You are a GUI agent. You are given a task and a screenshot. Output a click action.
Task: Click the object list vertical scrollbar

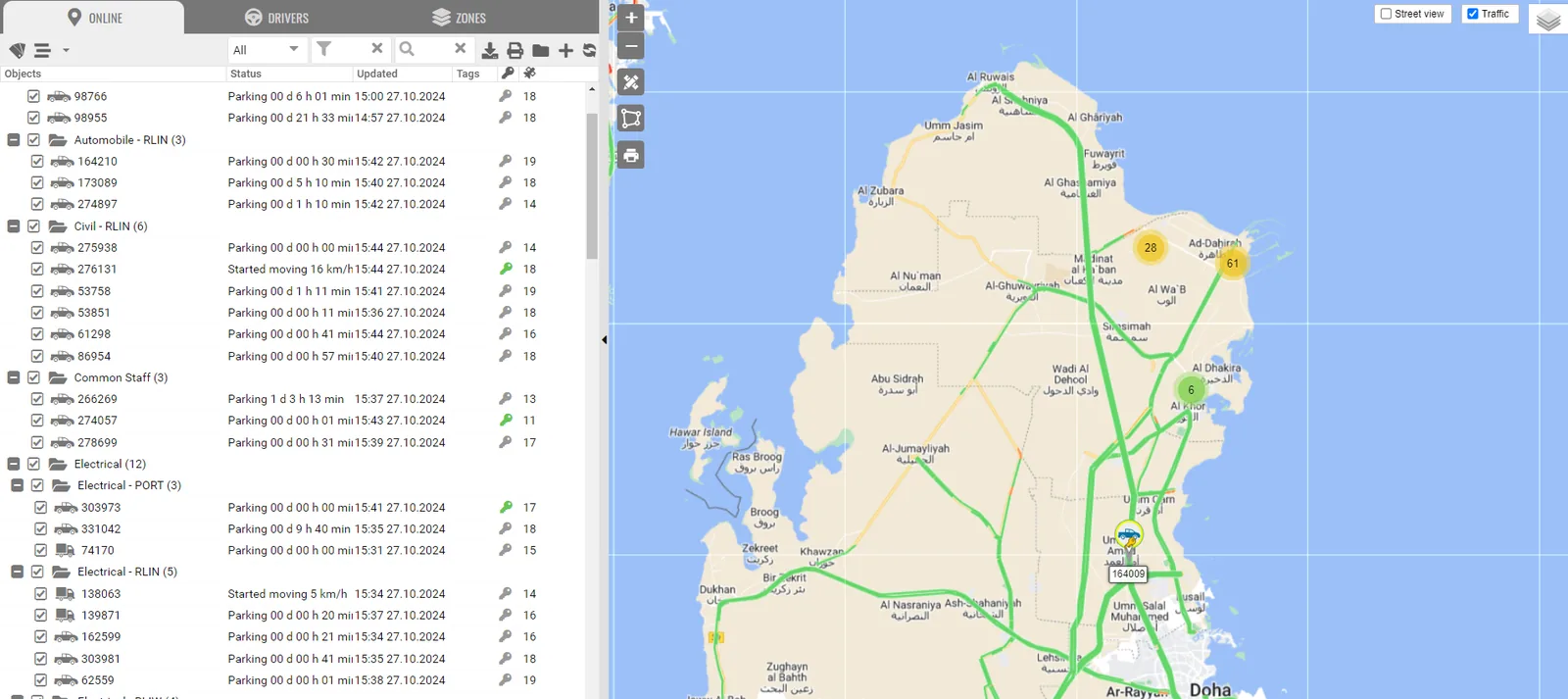tap(592, 186)
